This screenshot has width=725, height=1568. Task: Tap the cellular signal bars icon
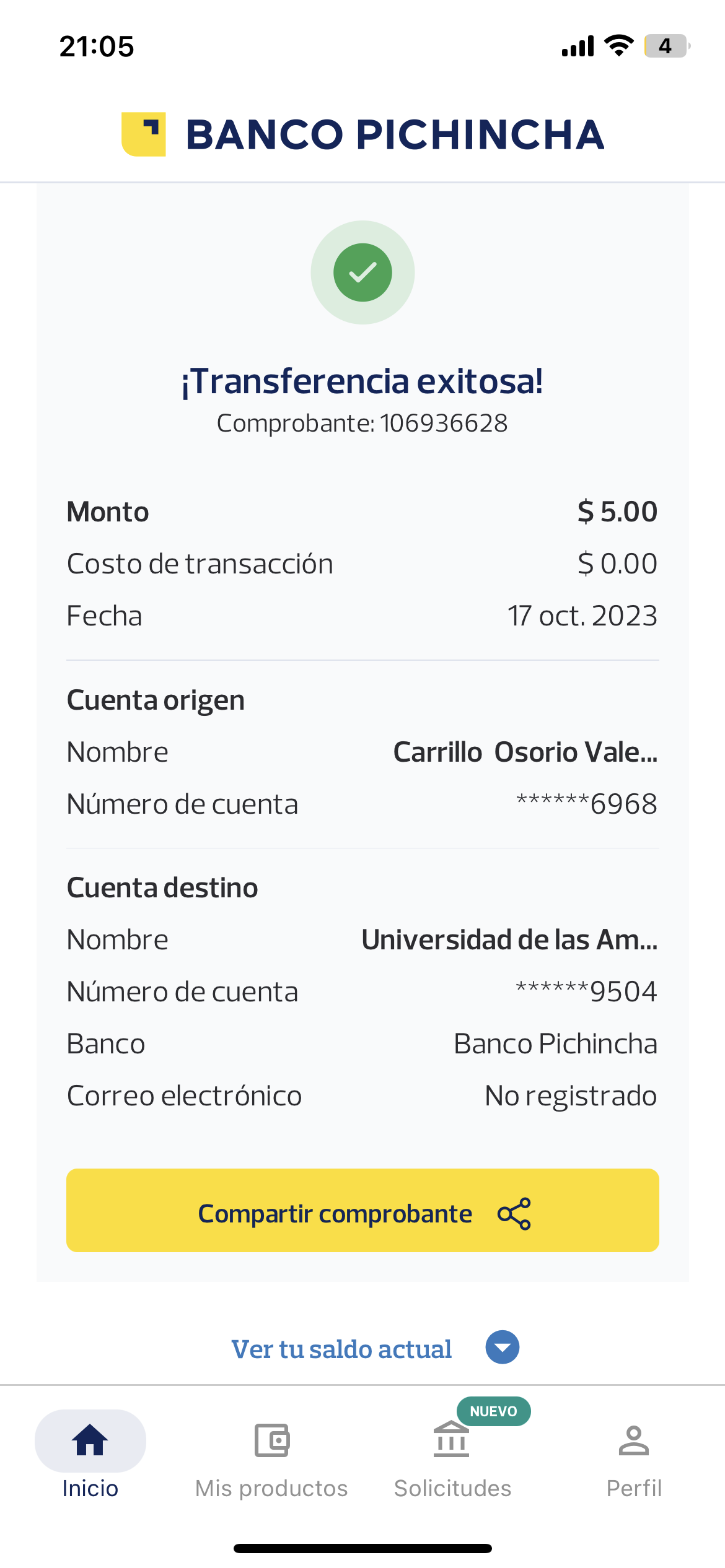578,46
